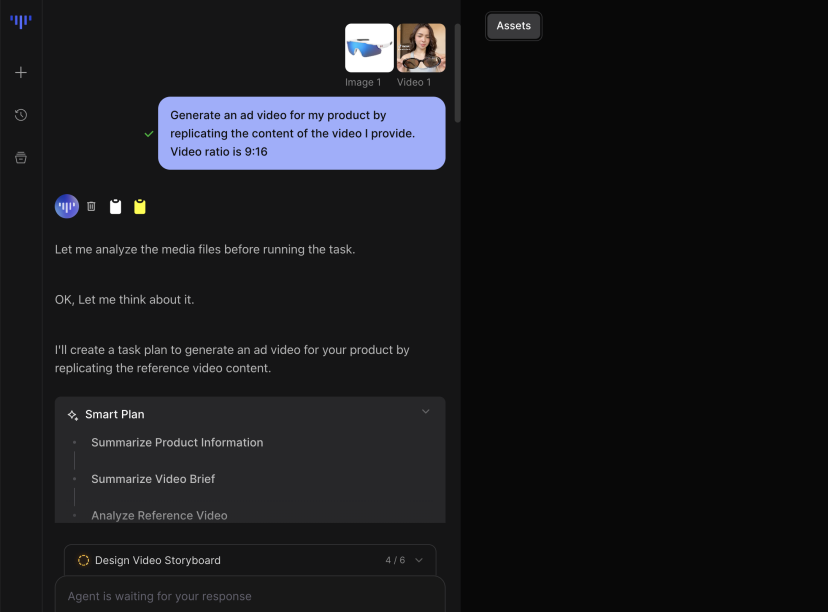Select the Analyze Reference Video step
Screen dimensions: 828x612
159,515
